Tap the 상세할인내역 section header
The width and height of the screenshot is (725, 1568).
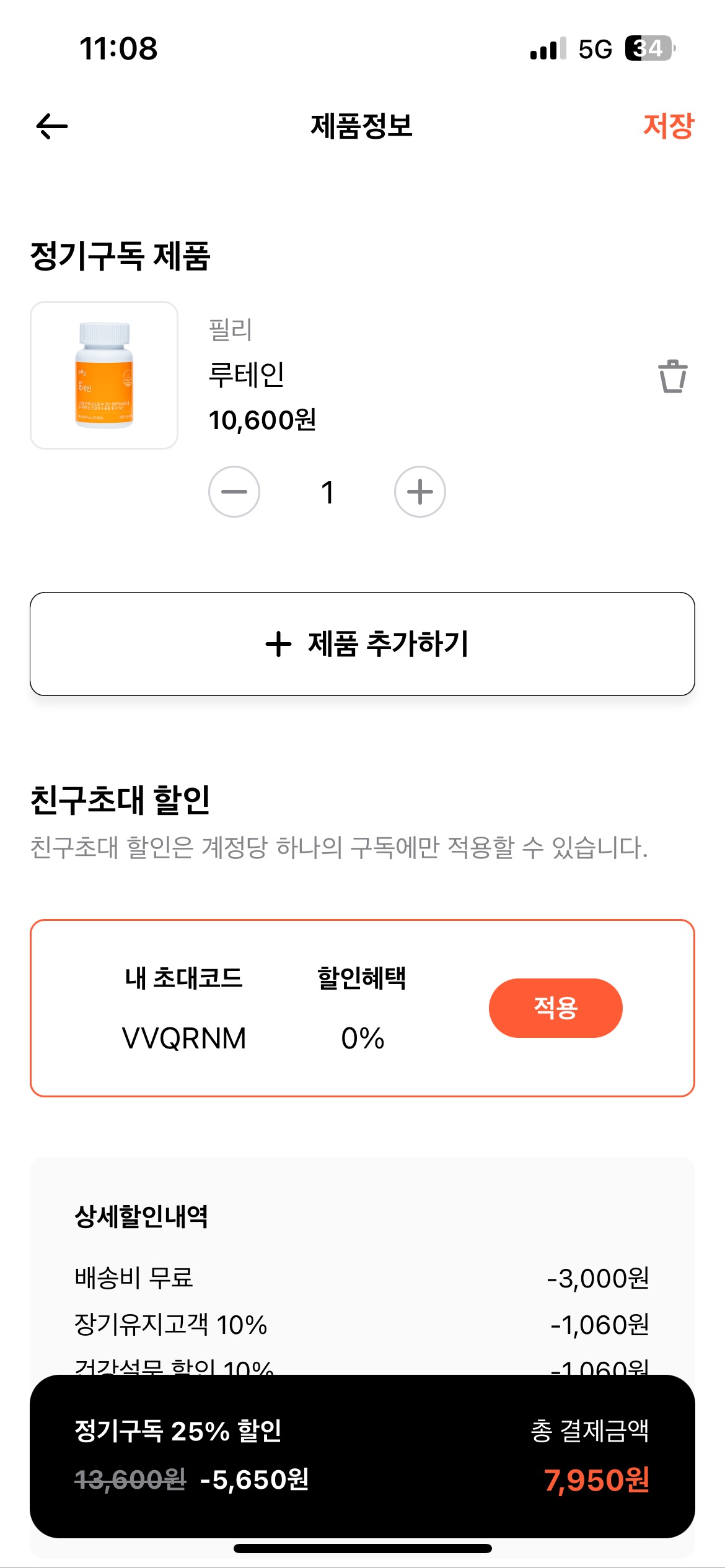(141, 1217)
